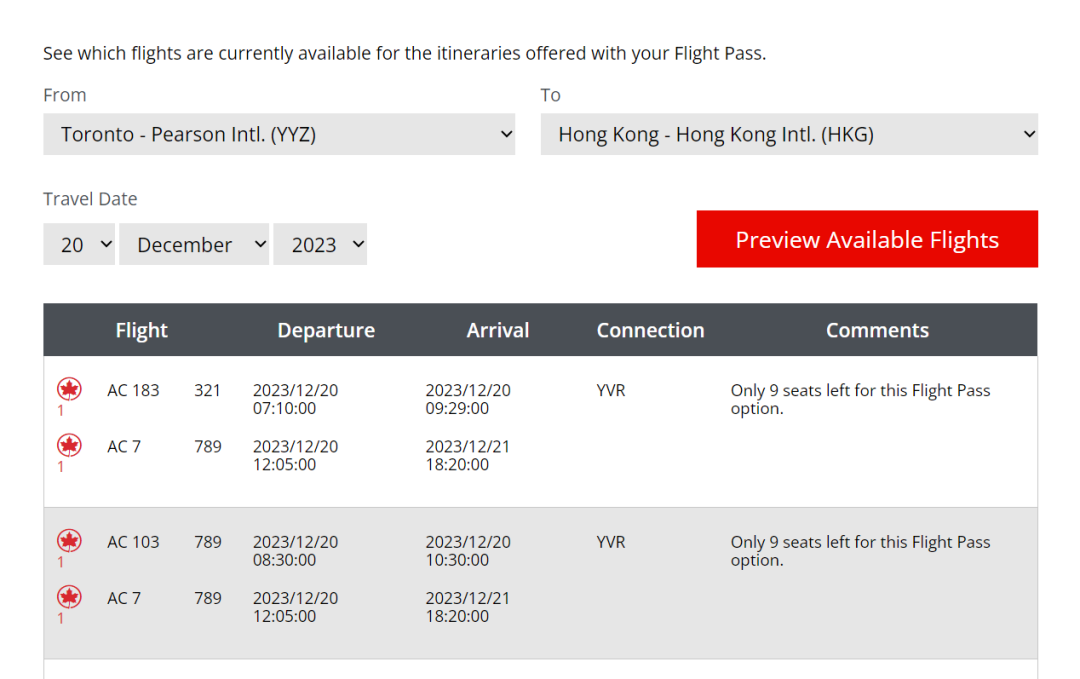Click the Air Canada logo beside AC 103
This screenshot has height=679, width=1080.
pyautogui.click(x=69, y=541)
